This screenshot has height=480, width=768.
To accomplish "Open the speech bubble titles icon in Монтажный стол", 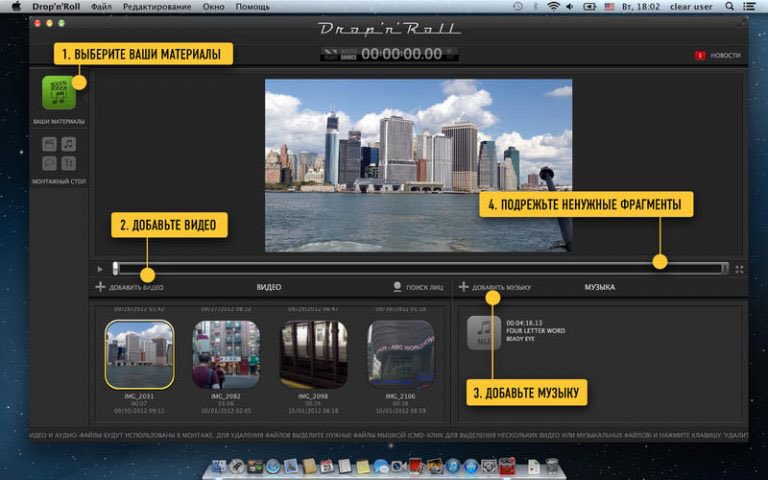I will [49, 163].
